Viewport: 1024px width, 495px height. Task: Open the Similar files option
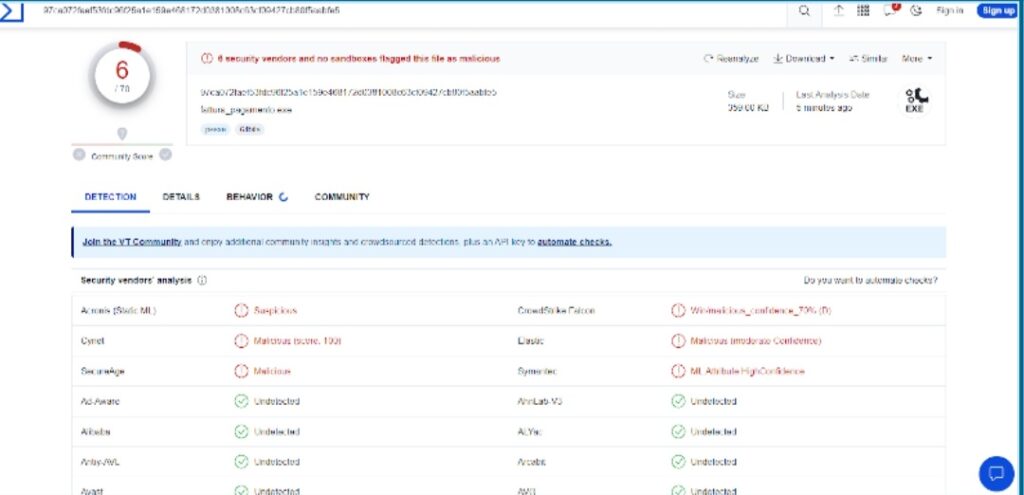point(868,59)
